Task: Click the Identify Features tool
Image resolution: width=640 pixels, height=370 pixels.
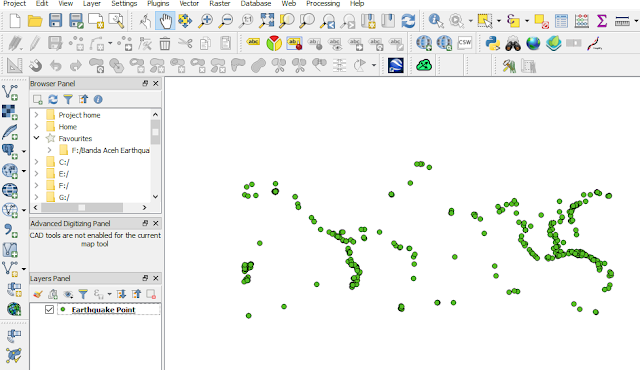Action: click(436, 21)
